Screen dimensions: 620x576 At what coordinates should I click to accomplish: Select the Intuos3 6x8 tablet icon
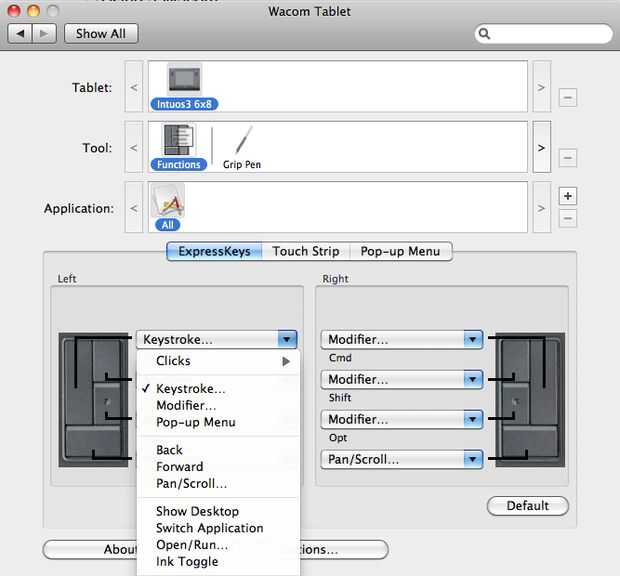pos(184,79)
